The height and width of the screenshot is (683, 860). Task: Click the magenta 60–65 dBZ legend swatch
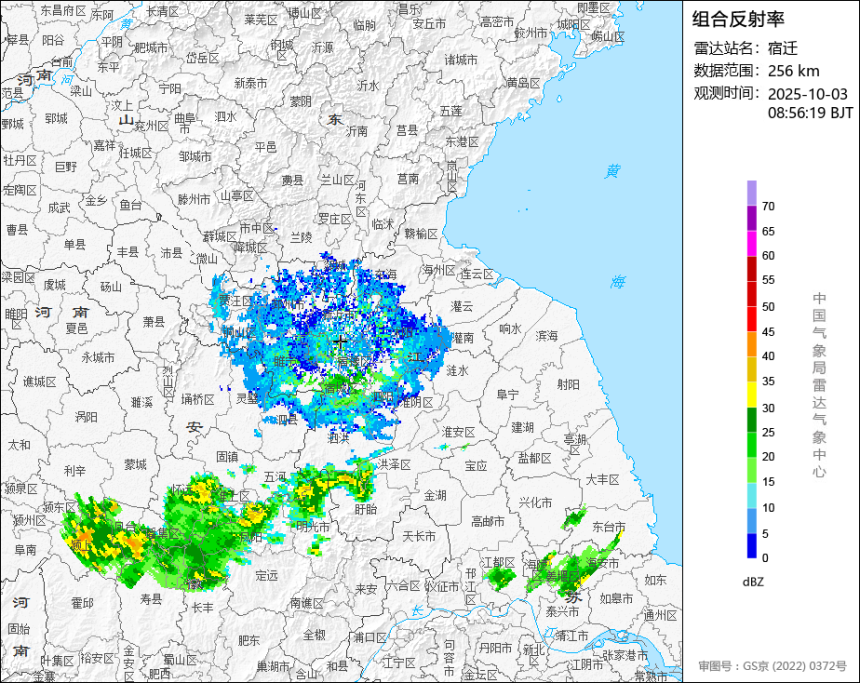751,244
